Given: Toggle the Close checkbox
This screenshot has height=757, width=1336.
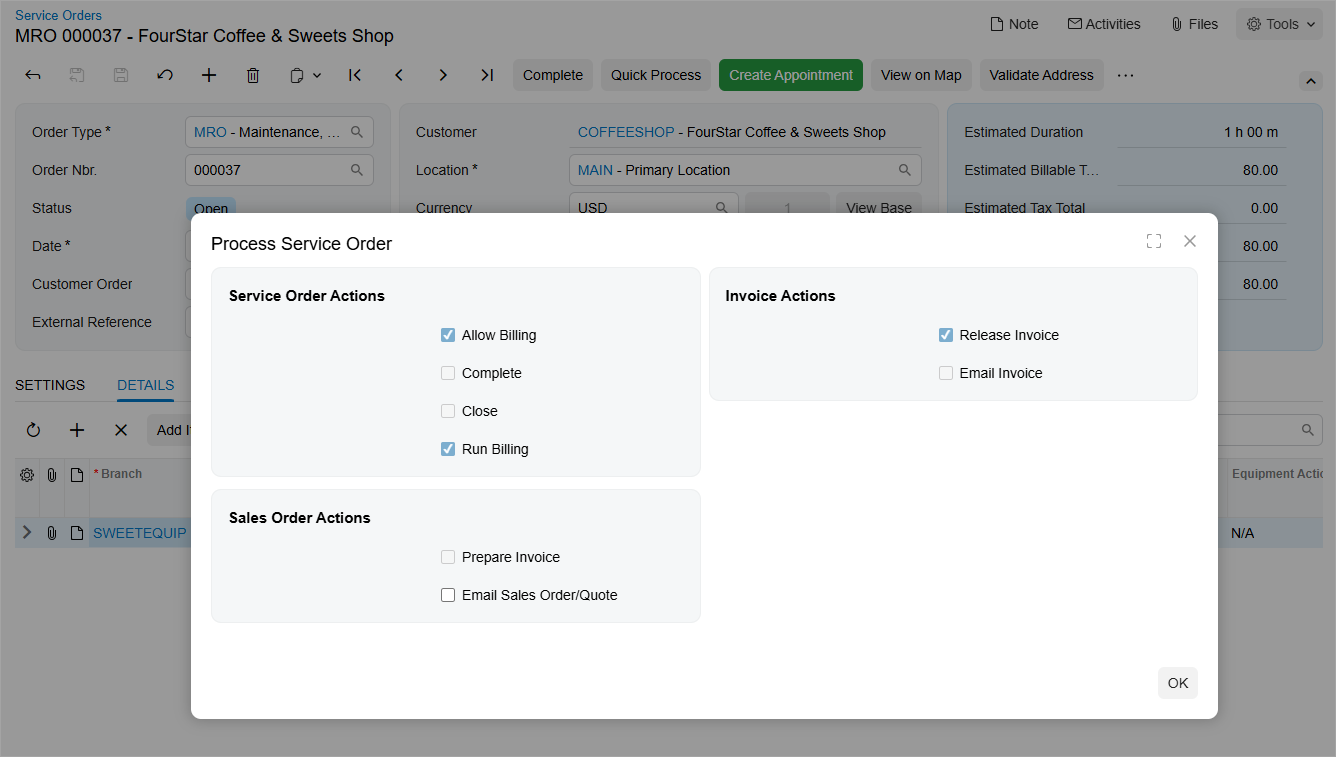Looking at the screenshot, I should (448, 411).
